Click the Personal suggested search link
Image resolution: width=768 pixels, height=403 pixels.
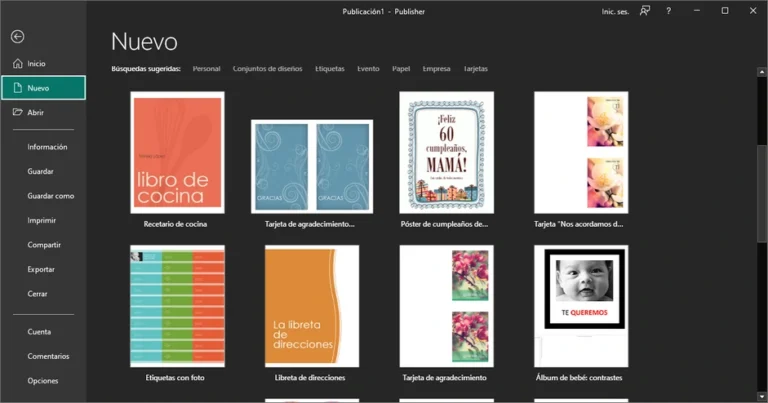tap(206, 69)
